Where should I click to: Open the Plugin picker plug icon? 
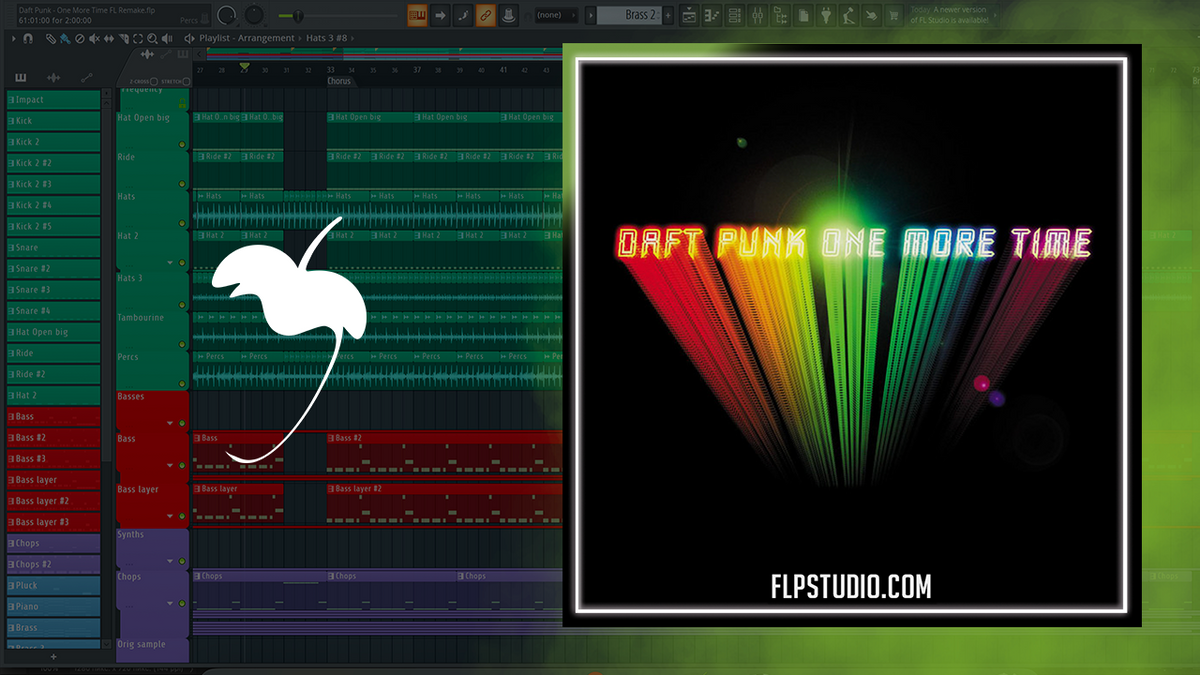coord(827,15)
